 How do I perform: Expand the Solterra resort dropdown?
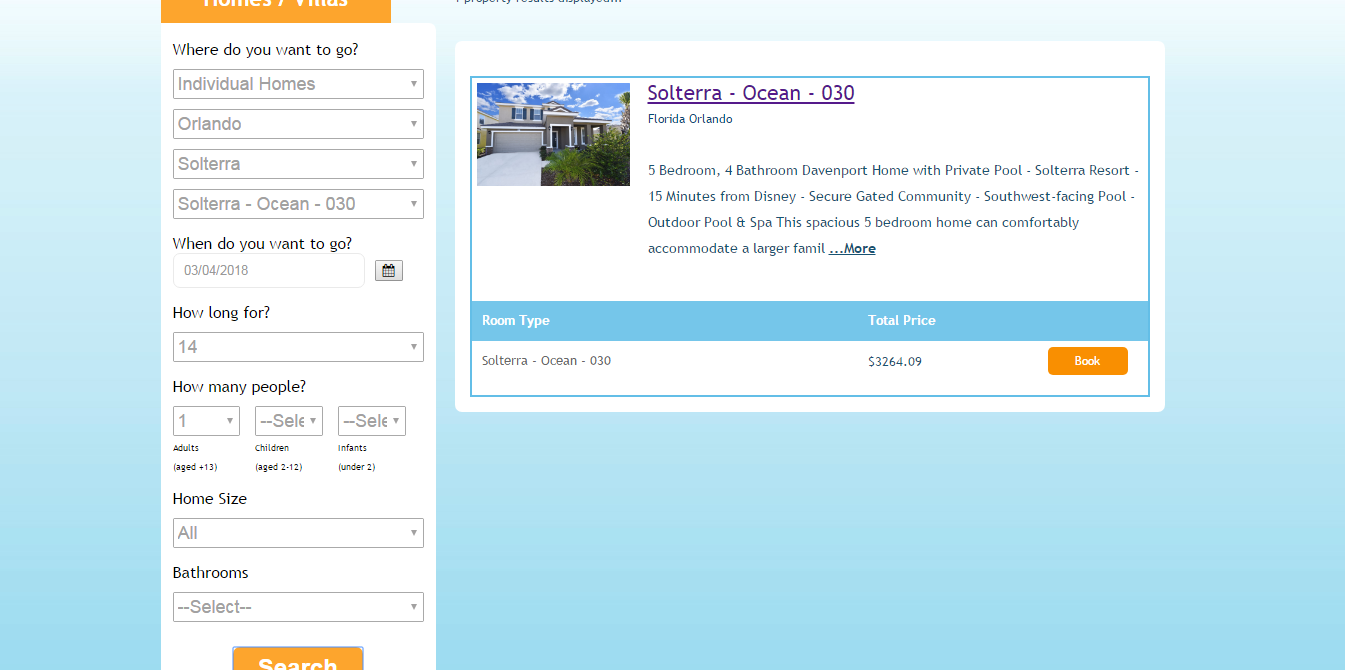click(298, 164)
